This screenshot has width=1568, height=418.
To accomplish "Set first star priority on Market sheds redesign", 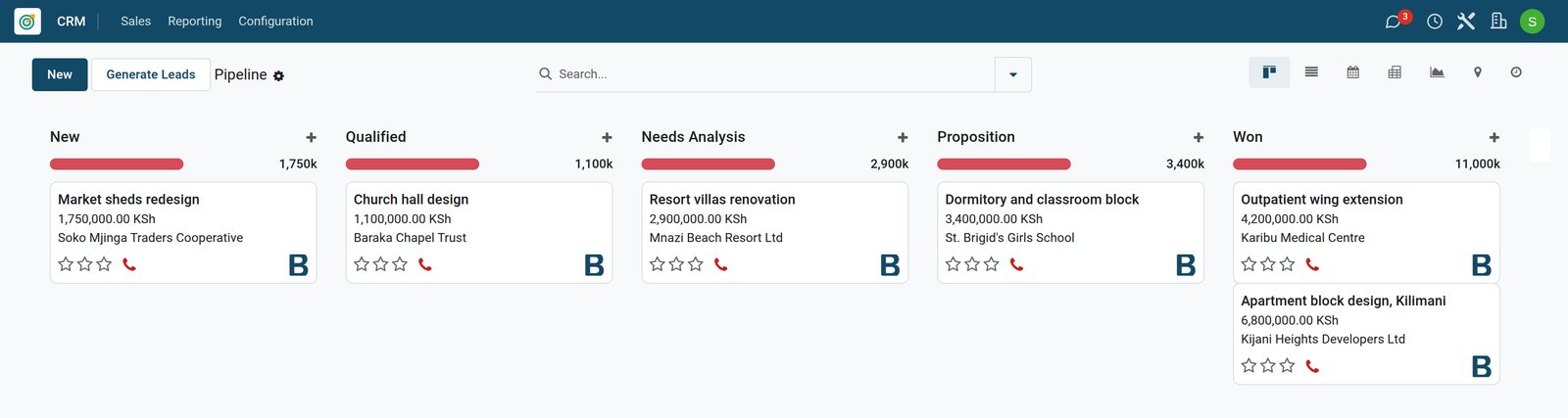I will (x=66, y=264).
